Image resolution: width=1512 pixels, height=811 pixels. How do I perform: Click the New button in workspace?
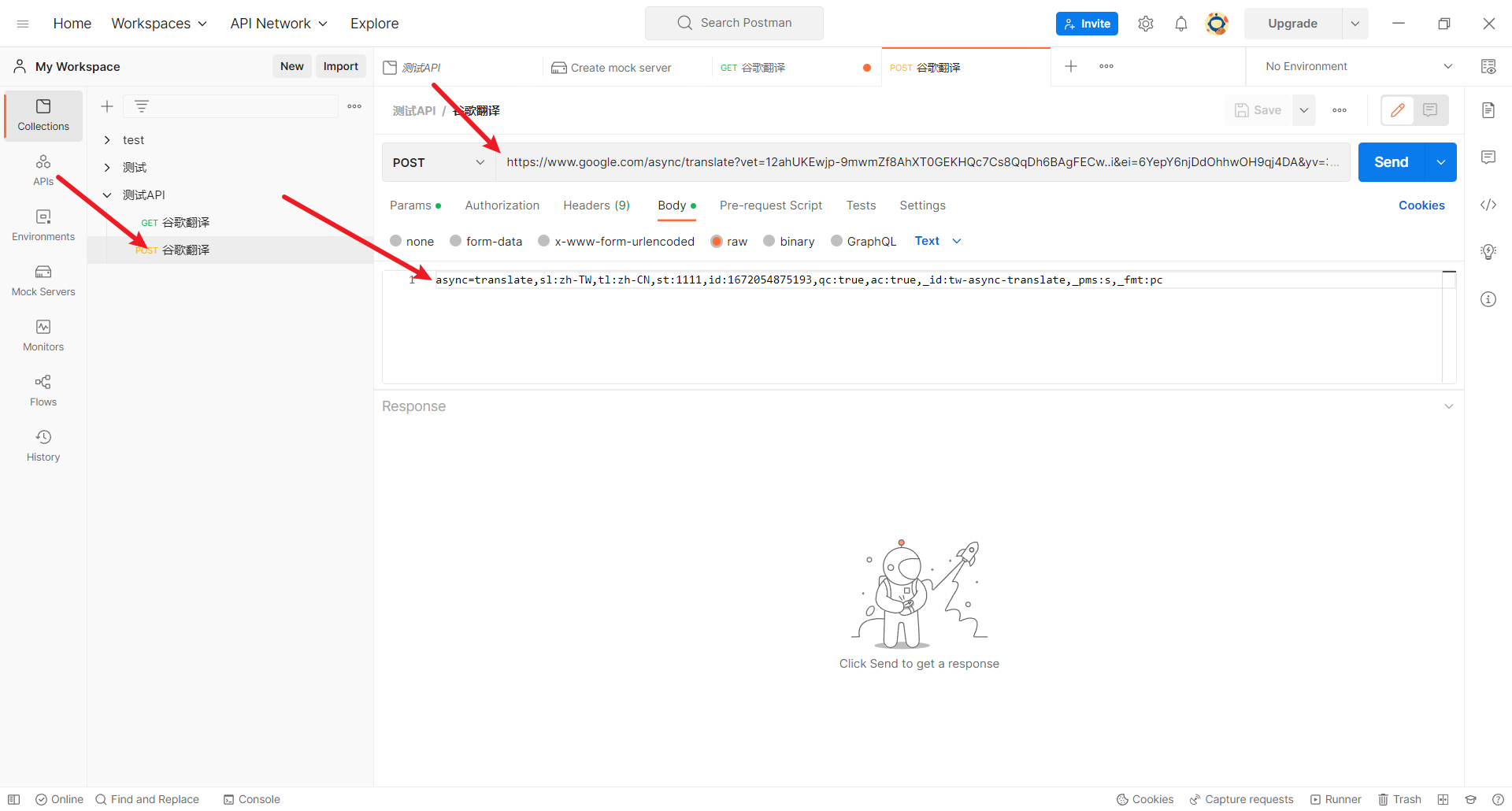point(292,66)
